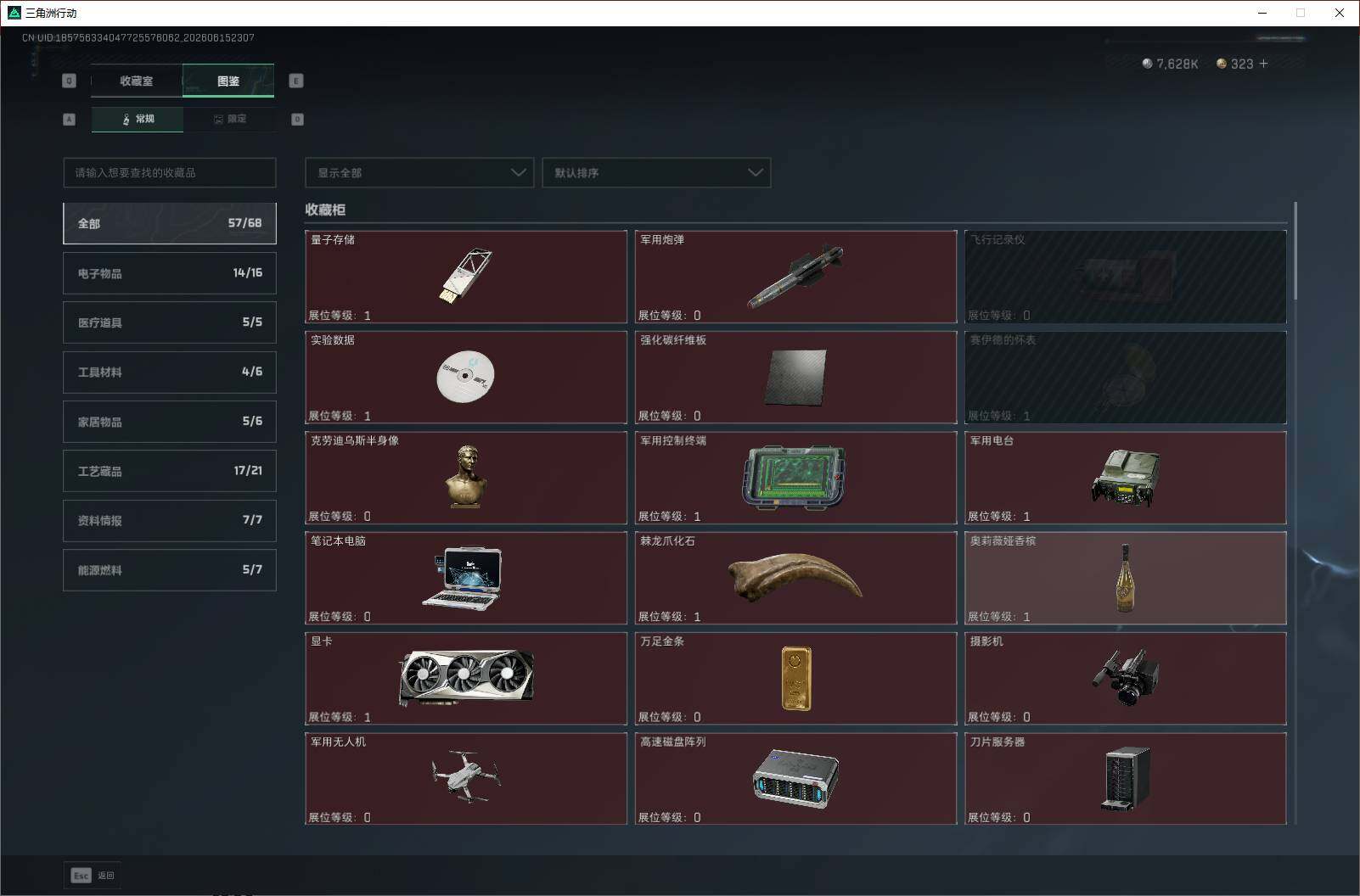Viewport: 1360px width, 896px height.
Task: Click the collection list vertical scrollbar
Action: (x=1295, y=251)
